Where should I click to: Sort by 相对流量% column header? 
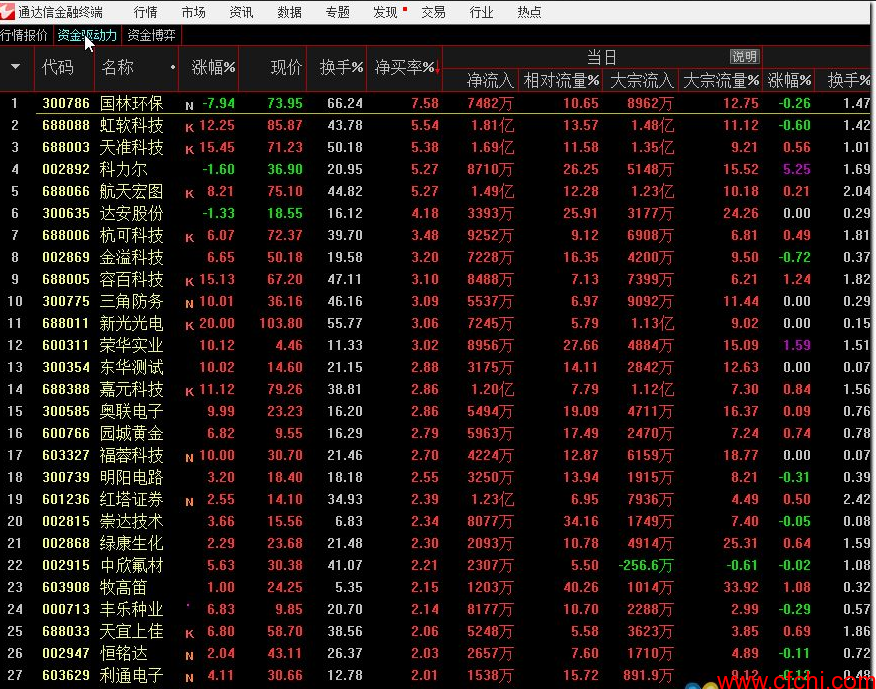coord(561,81)
